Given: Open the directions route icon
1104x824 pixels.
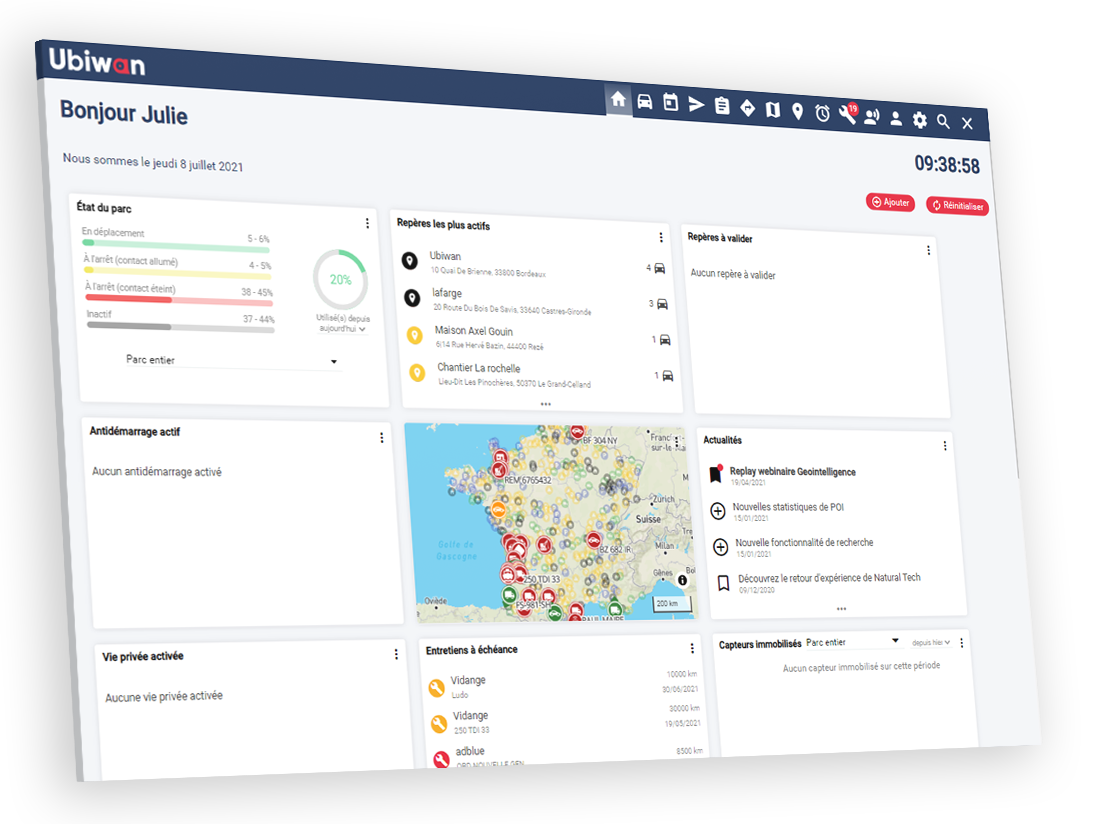Looking at the screenshot, I should (747, 108).
